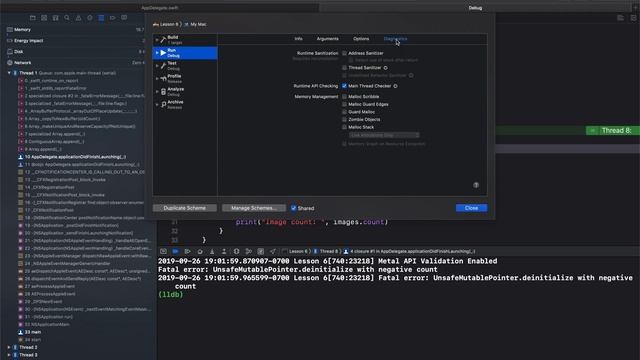Viewport: 640px width, 360px height.
Task: Expand the Run scheme action
Action: (157, 53)
